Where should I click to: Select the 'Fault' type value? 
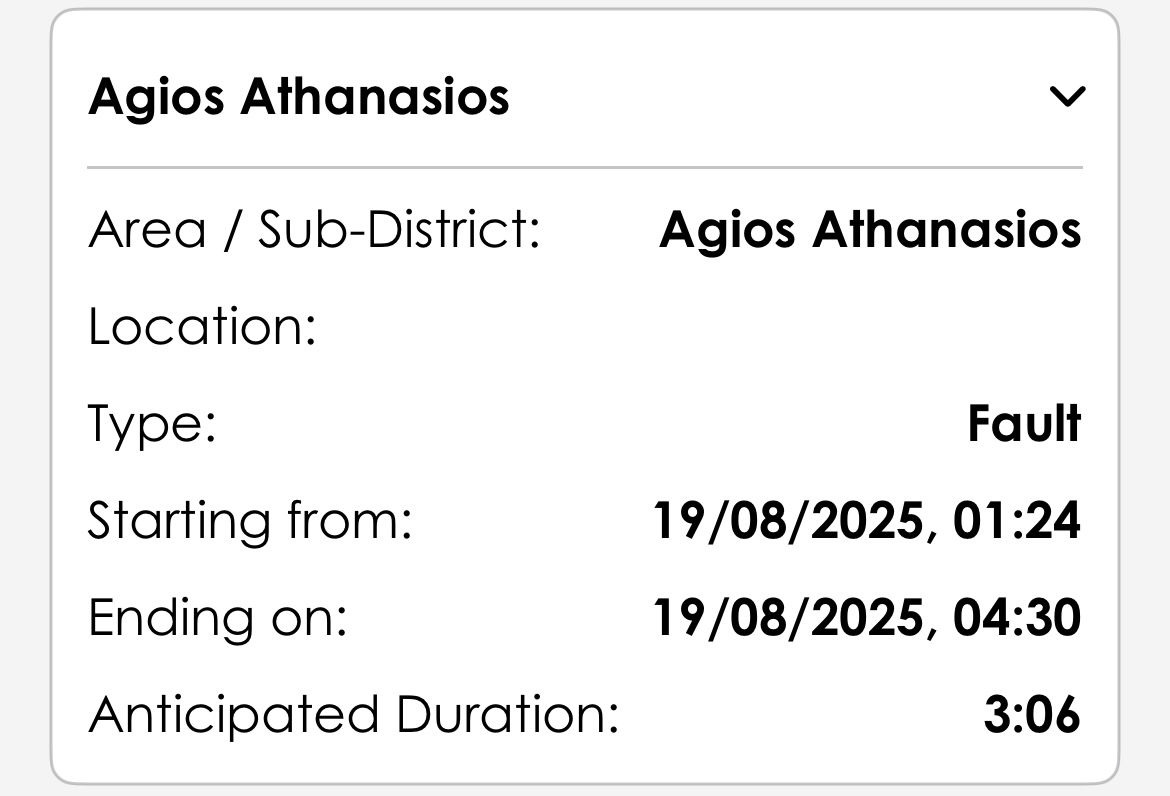(1024, 424)
